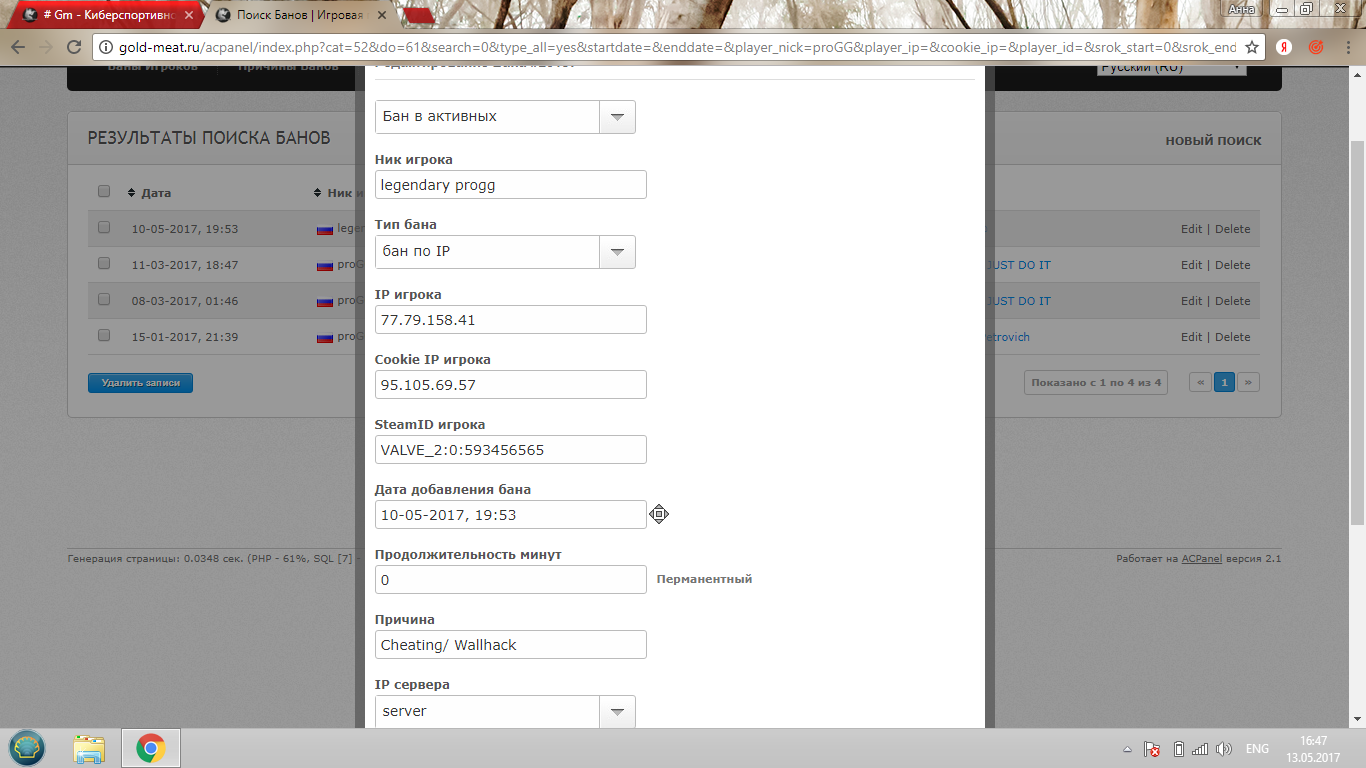Click Edit on the 11-03-2017 row
This screenshot has height=768, width=1366.
coord(1191,265)
